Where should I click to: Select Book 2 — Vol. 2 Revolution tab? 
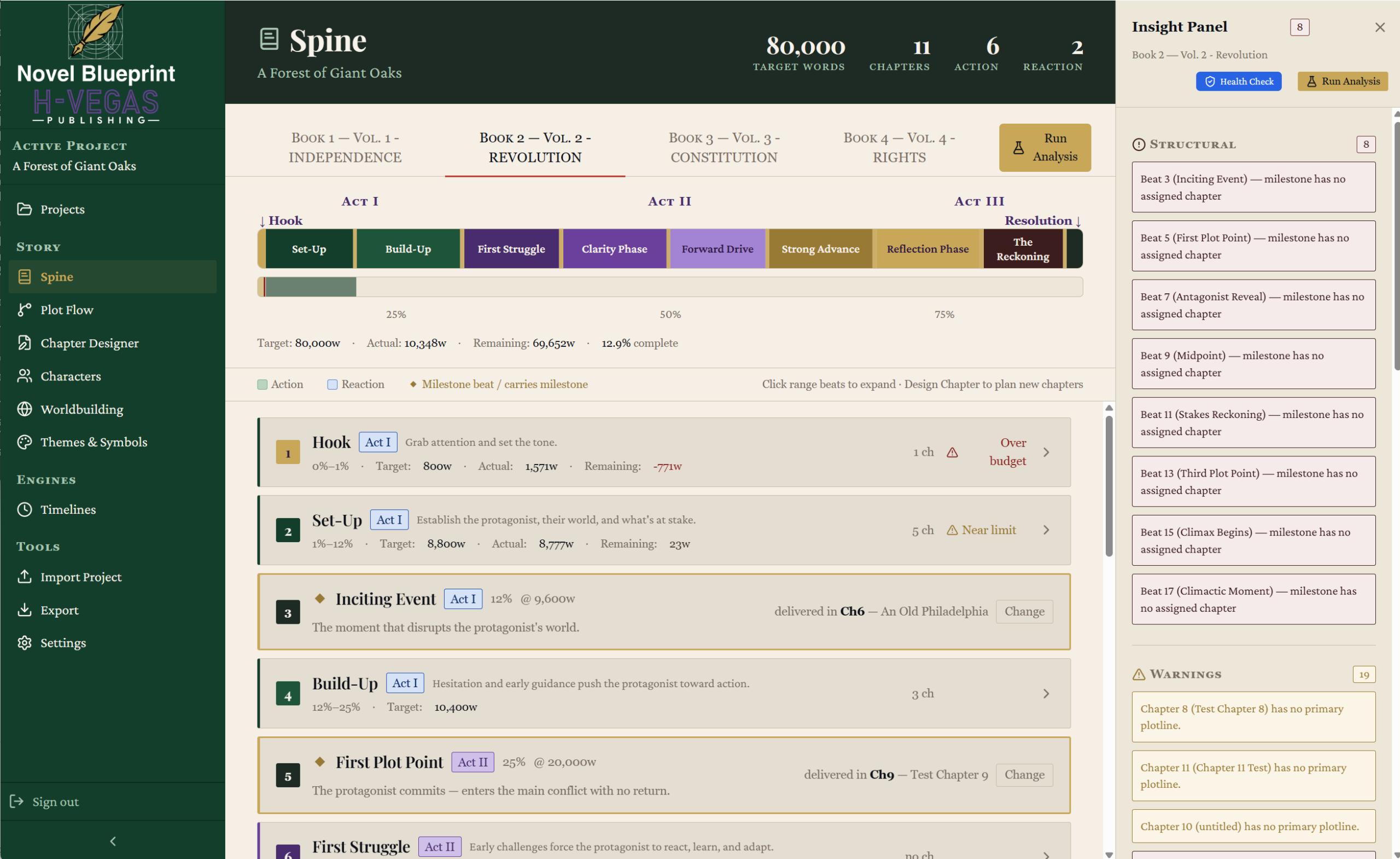pos(535,148)
